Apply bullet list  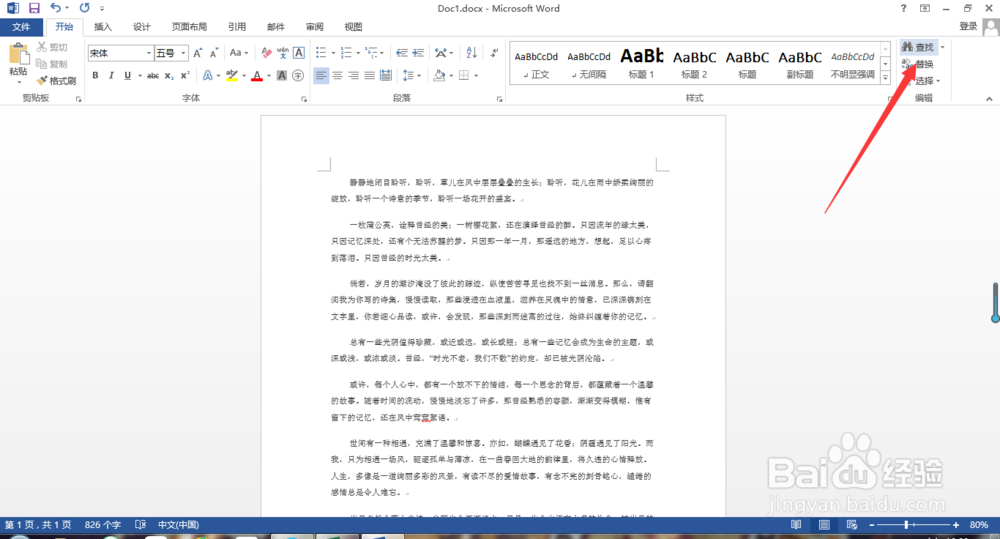[x=321, y=53]
